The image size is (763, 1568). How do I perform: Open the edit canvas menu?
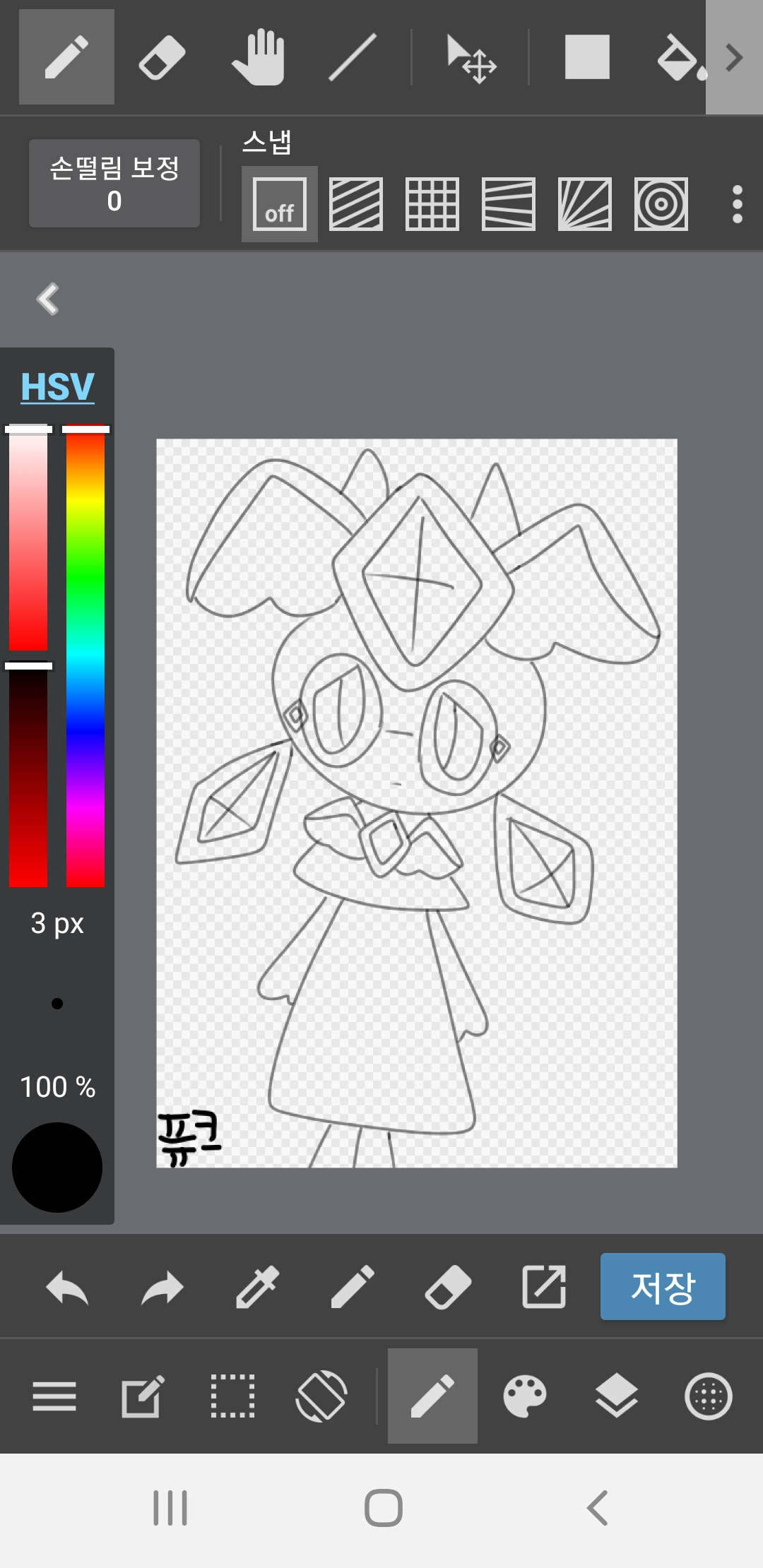point(143,1396)
